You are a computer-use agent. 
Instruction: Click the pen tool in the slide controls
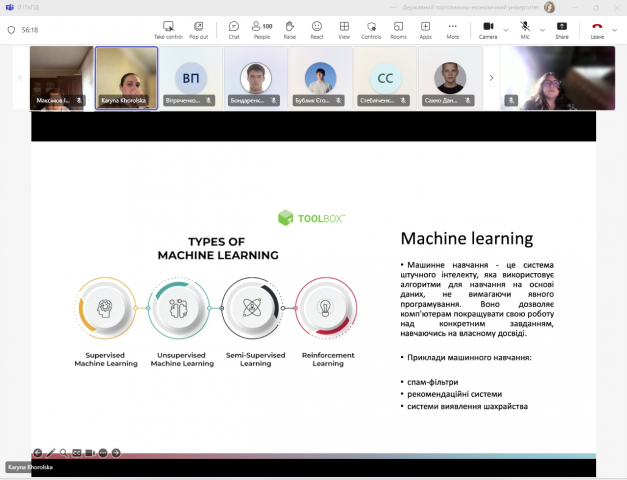[51, 453]
